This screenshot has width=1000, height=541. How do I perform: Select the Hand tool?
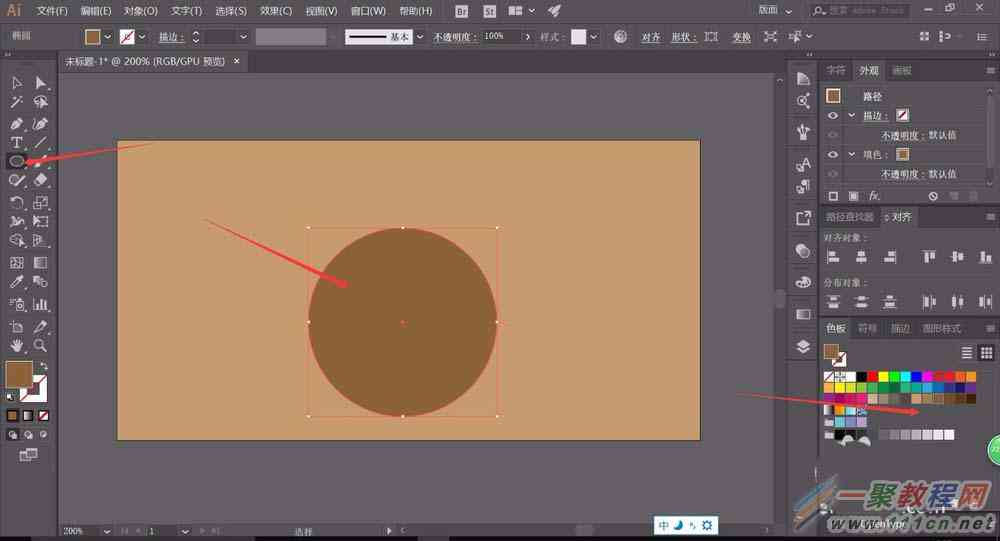(17, 345)
